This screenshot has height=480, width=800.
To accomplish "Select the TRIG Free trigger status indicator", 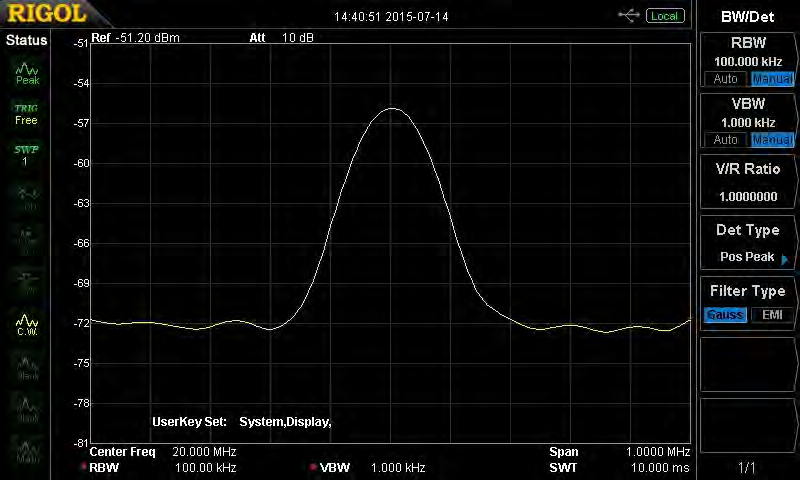I will tap(26, 114).
